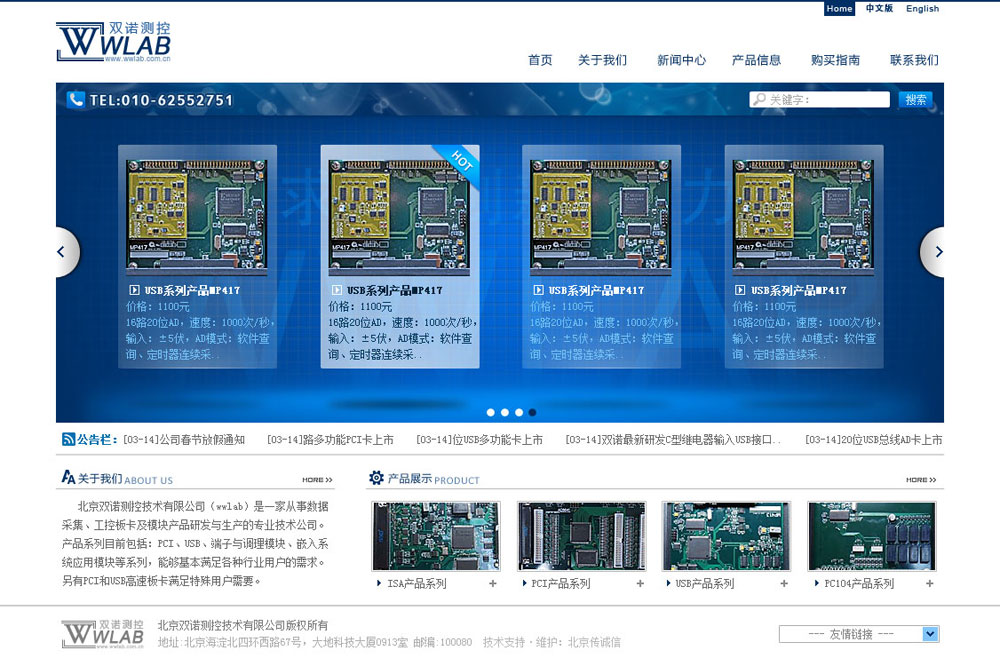Image resolution: width=1000 pixels, height=666 pixels.
Task: Select the second carousel pagination dot
Action: click(x=505, y=412)
